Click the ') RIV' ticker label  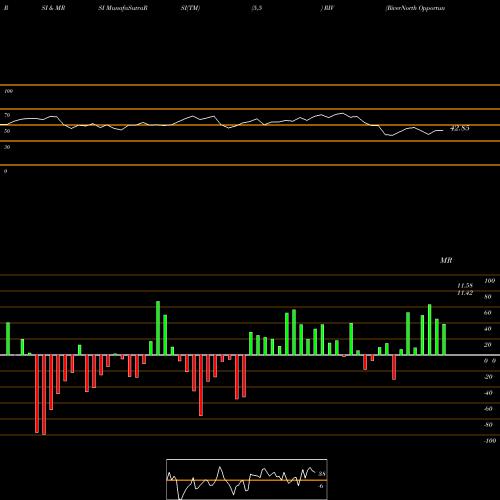(x=327, y=8)
